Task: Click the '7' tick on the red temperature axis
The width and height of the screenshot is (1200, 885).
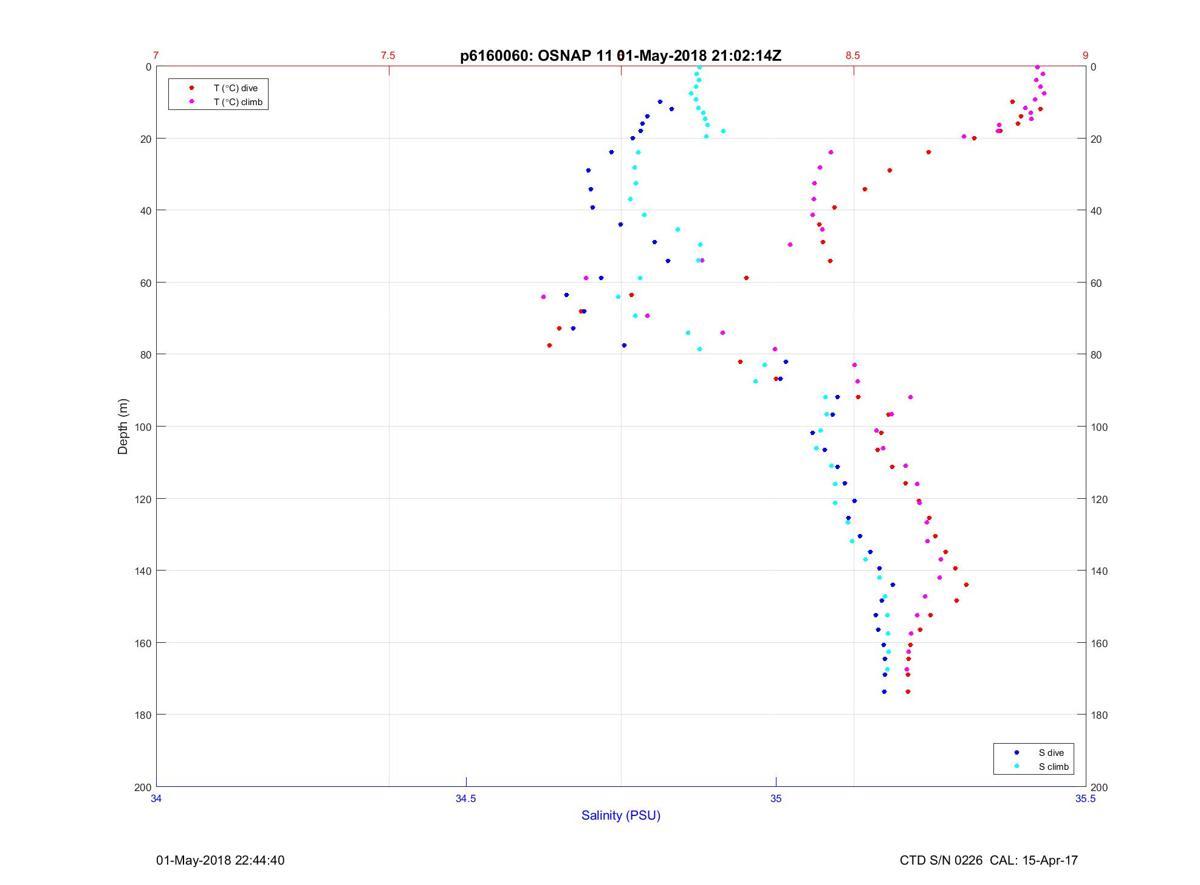Action: 156,56
